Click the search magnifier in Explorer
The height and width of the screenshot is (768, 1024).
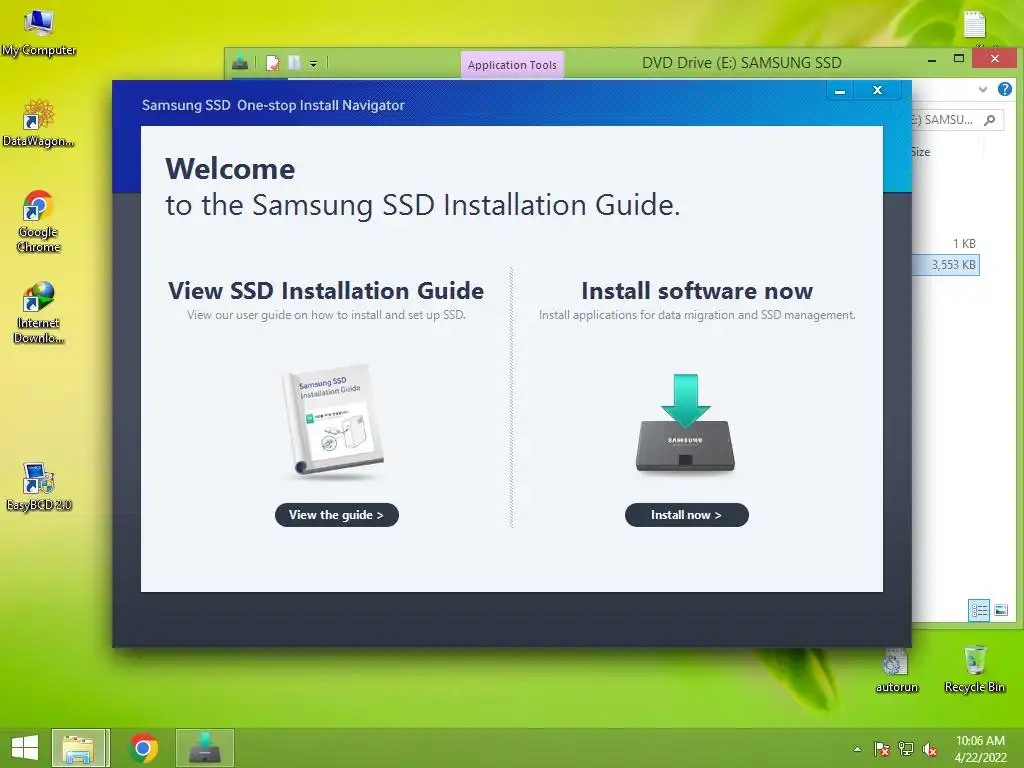click(x=990, y=120)
